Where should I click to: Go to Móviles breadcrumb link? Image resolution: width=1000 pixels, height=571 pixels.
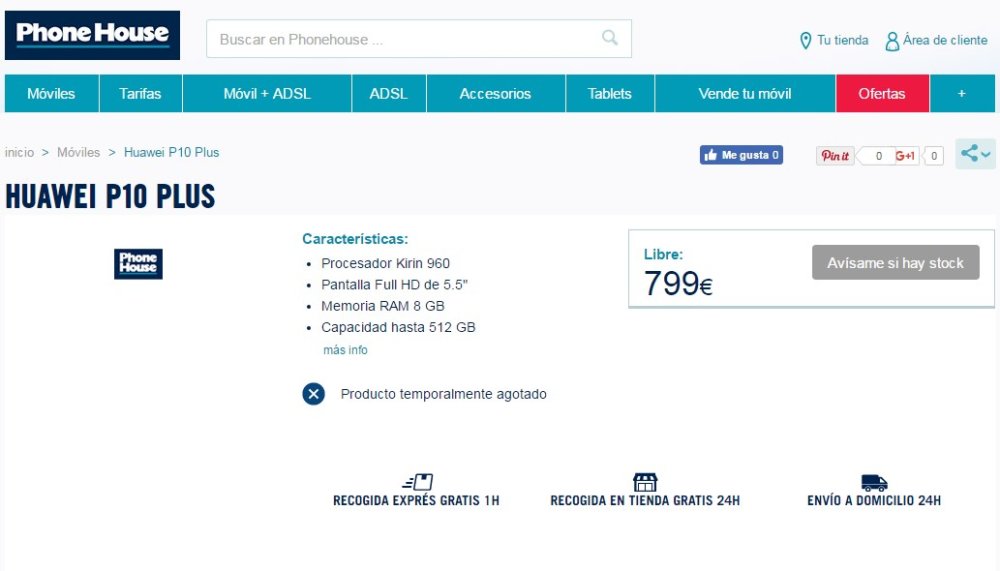tap(78, 152)
